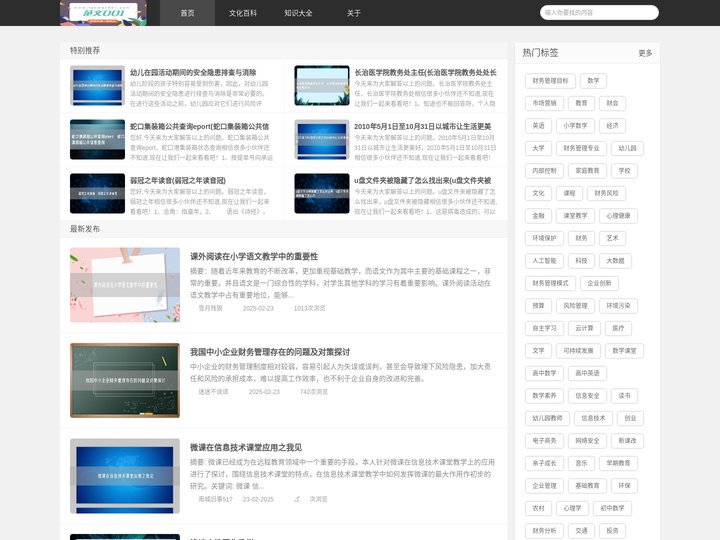The image size is (720, 540).
Task: Select the 市场营销 tag
Action: tap(544, 103)
